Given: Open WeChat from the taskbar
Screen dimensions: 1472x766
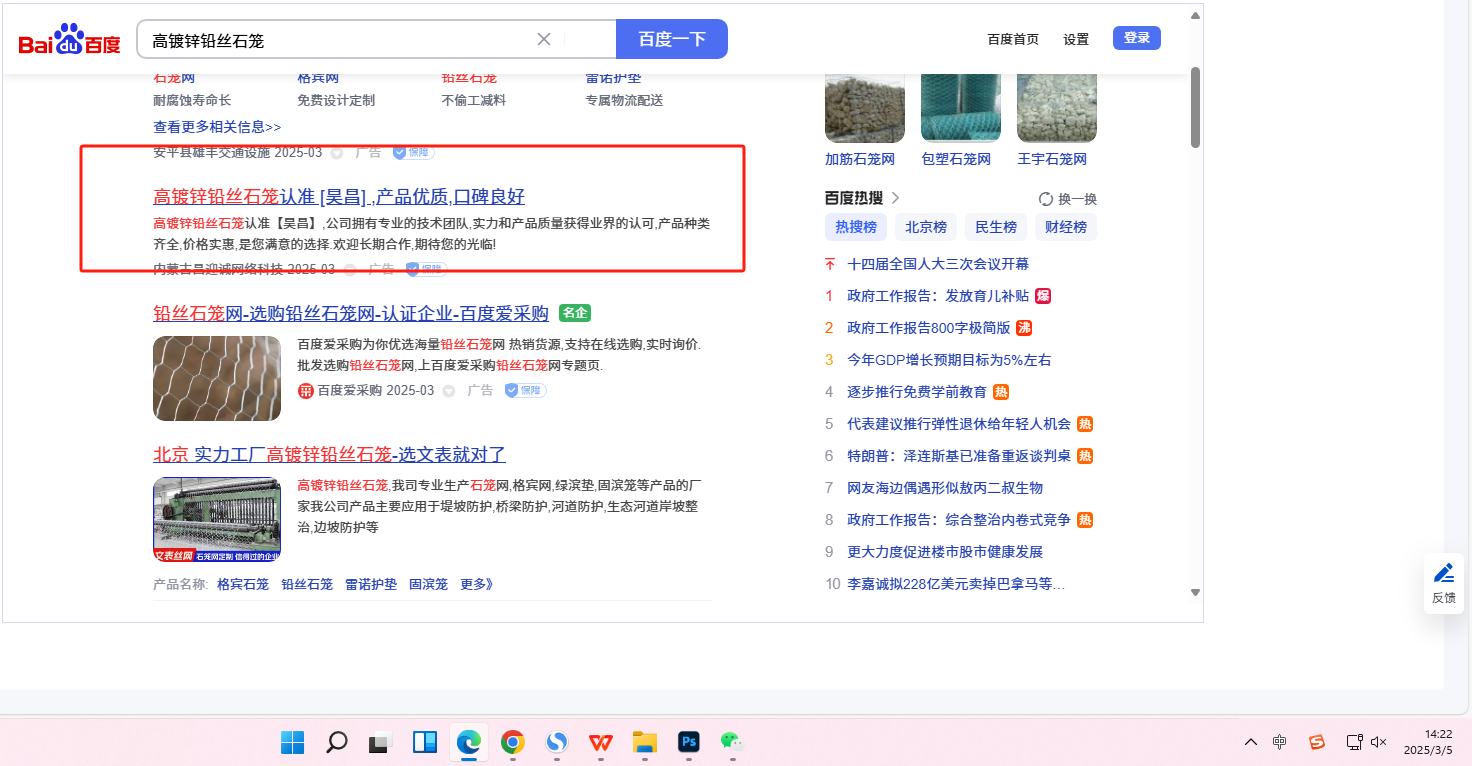Looking at the screenshot, I should point(733,742).
